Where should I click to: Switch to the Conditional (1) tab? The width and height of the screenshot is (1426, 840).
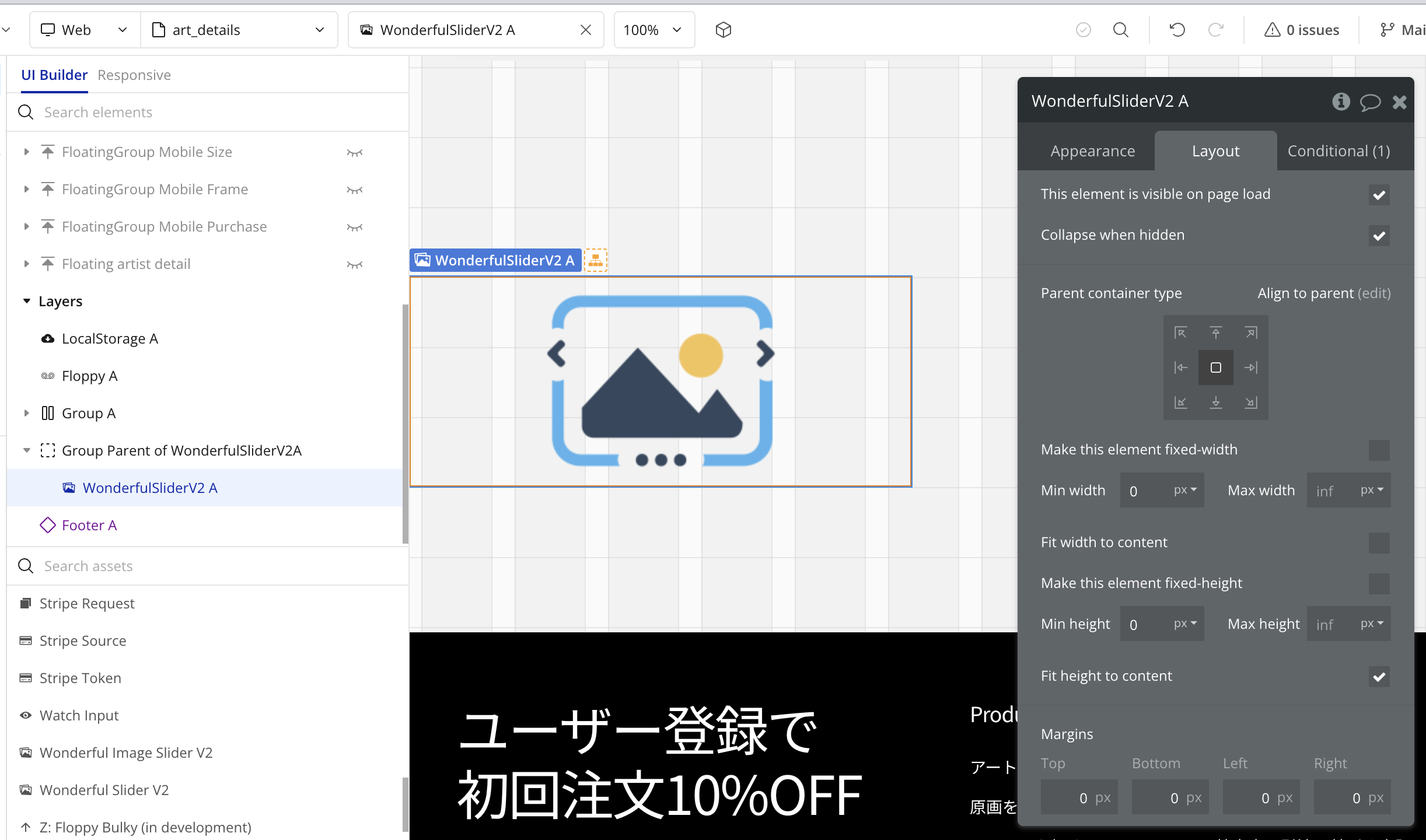(1339, 151)
